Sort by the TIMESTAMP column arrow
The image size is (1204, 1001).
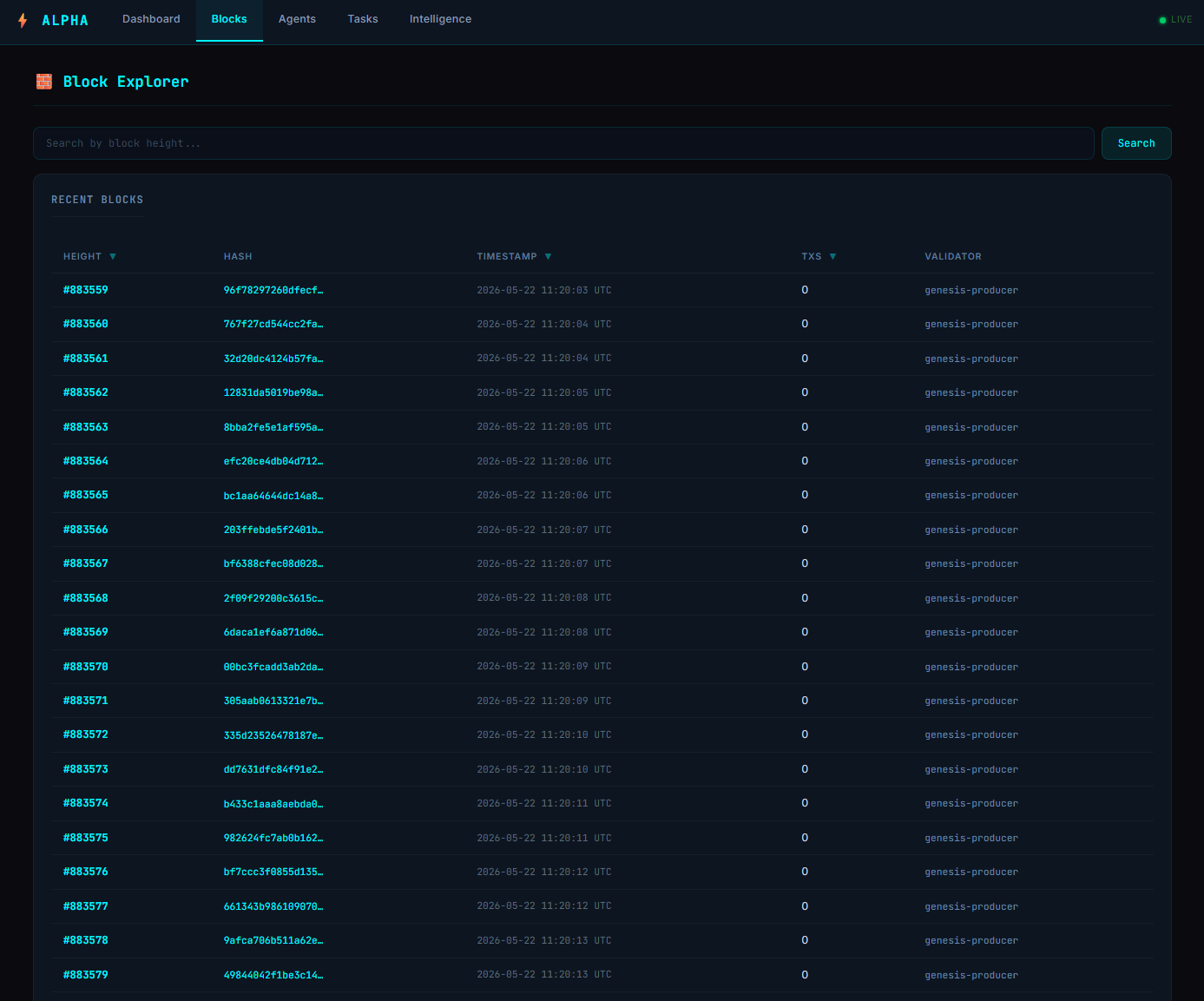click(548, 256)
